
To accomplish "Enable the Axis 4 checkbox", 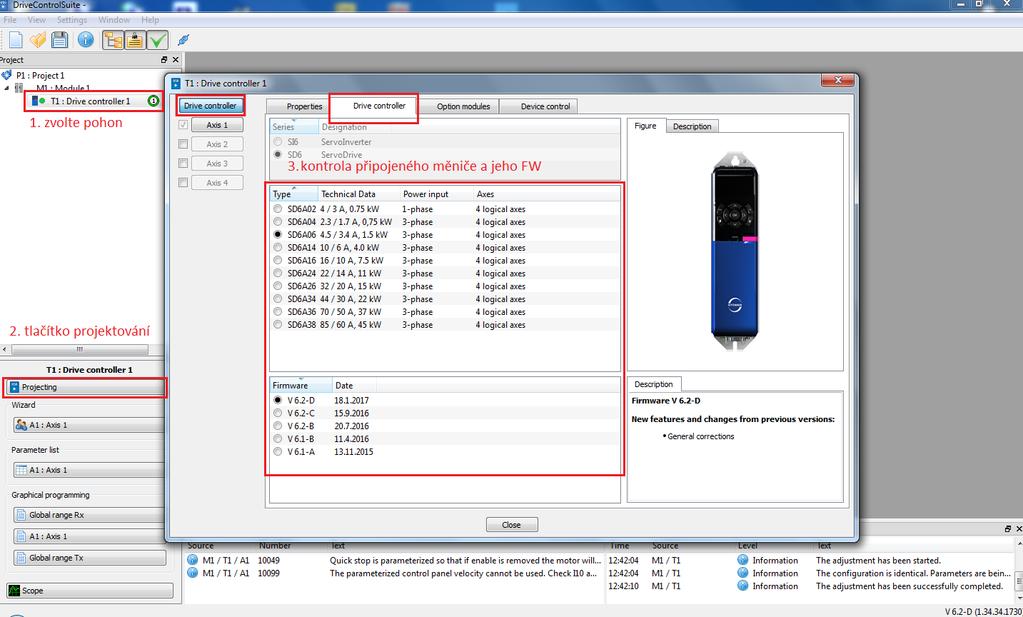I will pyautogui.click(x=183, y=183).
